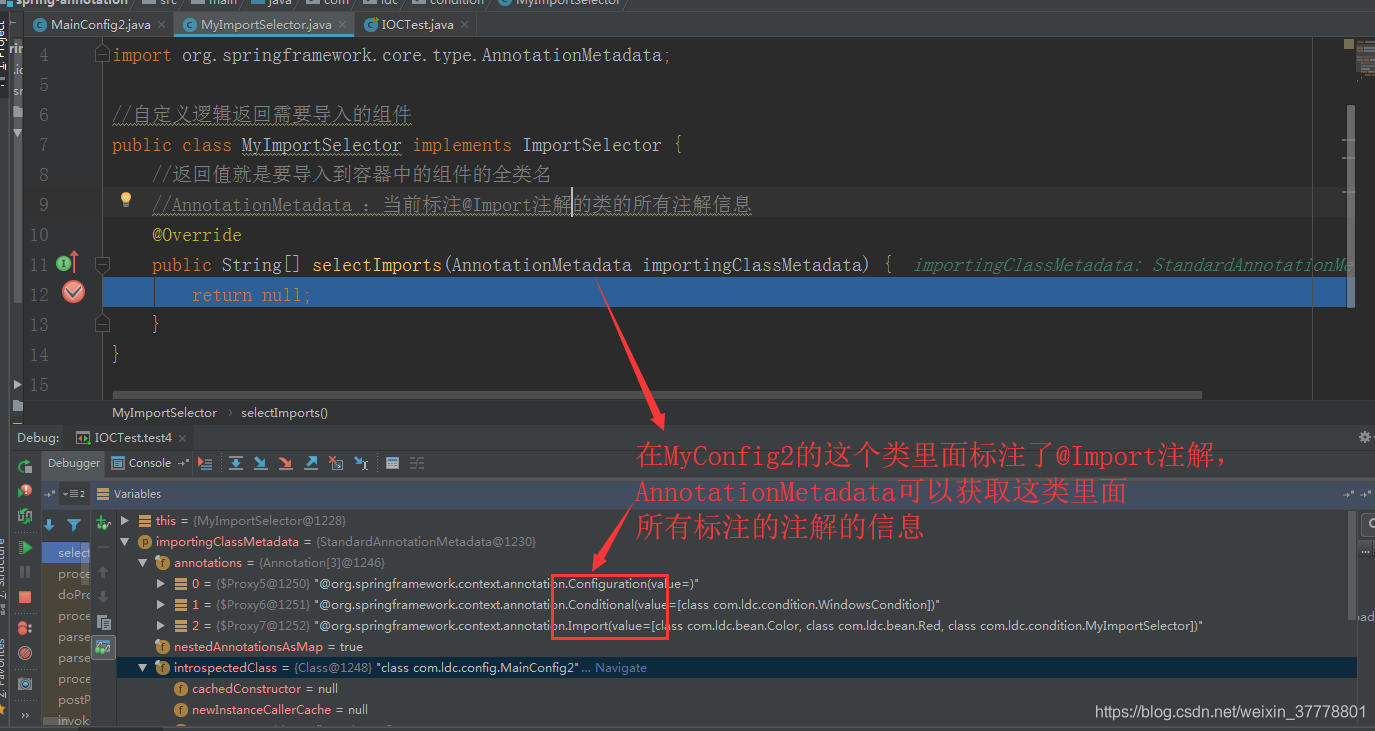Click the Restore Layout arrow icon beside Console
1375x731 pixels.
(x=183, y=463)
